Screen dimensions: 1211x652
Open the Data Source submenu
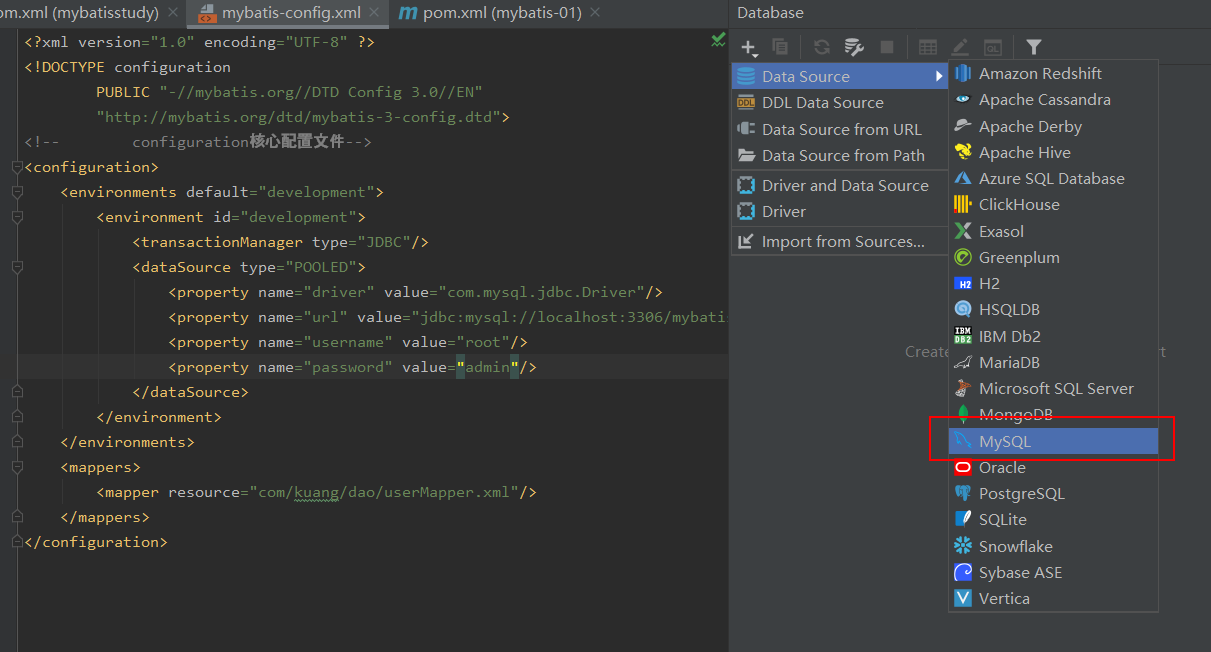tap(840, 76)
